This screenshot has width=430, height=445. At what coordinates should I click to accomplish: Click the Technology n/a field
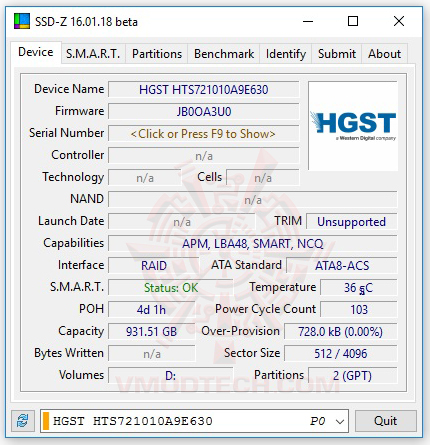[x=145, y=178]
